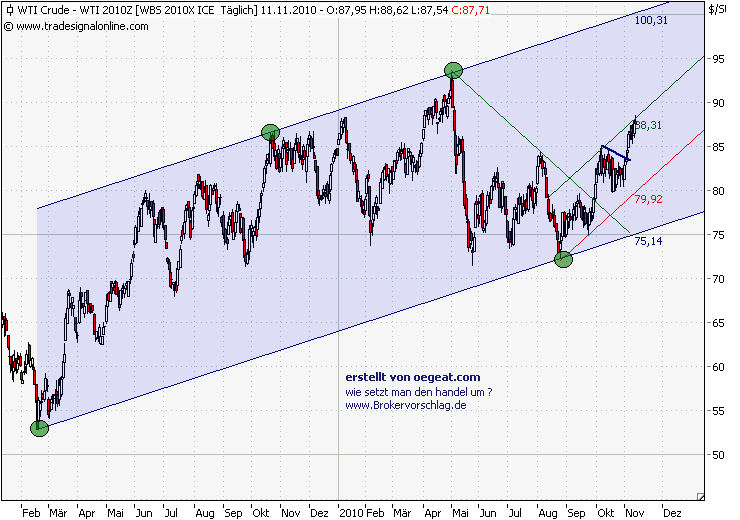
Task: Click the 100,31 upper channel value label
Action: [x=651, y=20]
